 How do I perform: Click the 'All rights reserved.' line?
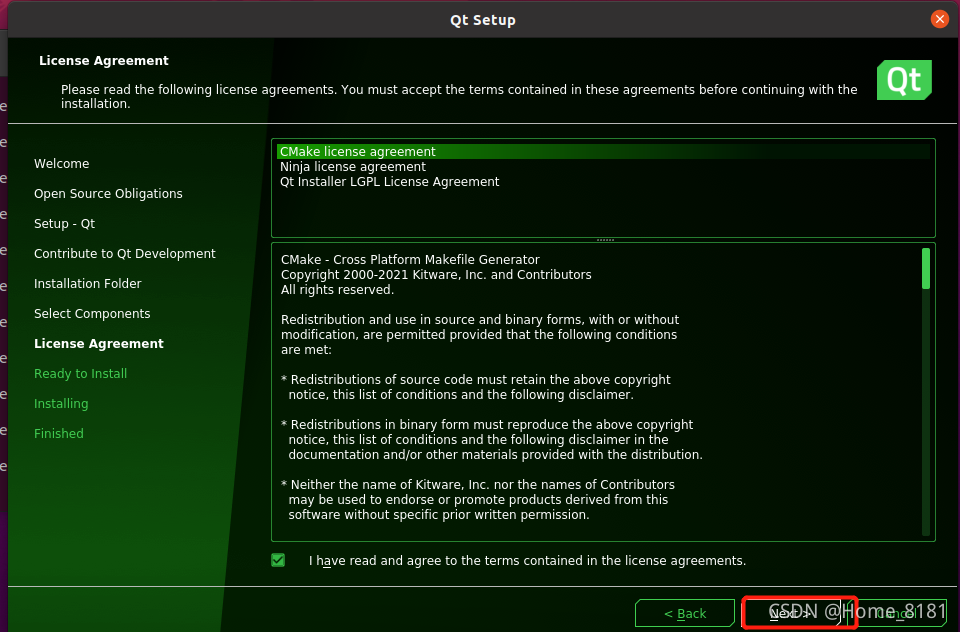(337, 290)
